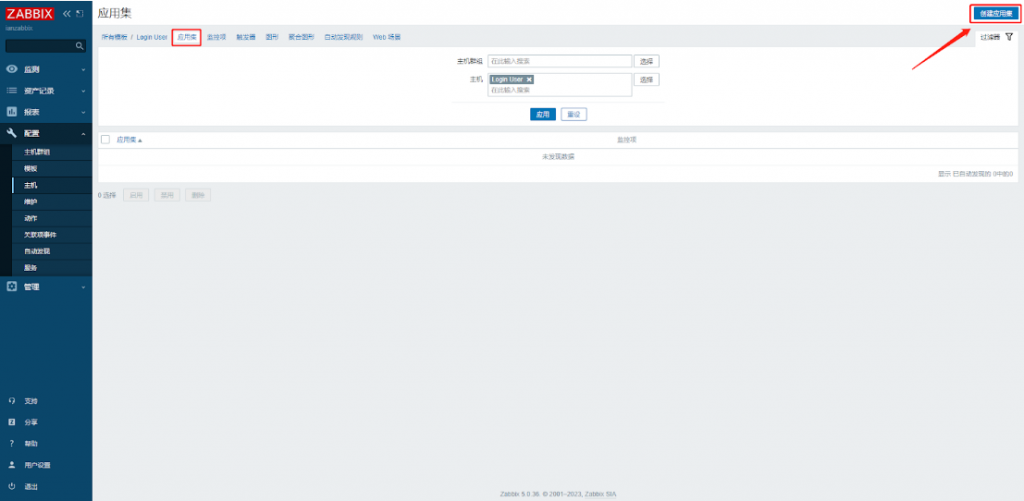Switch to the 自动发现规则 tab
1024x501 pixels.
click(x=344, y=37)
